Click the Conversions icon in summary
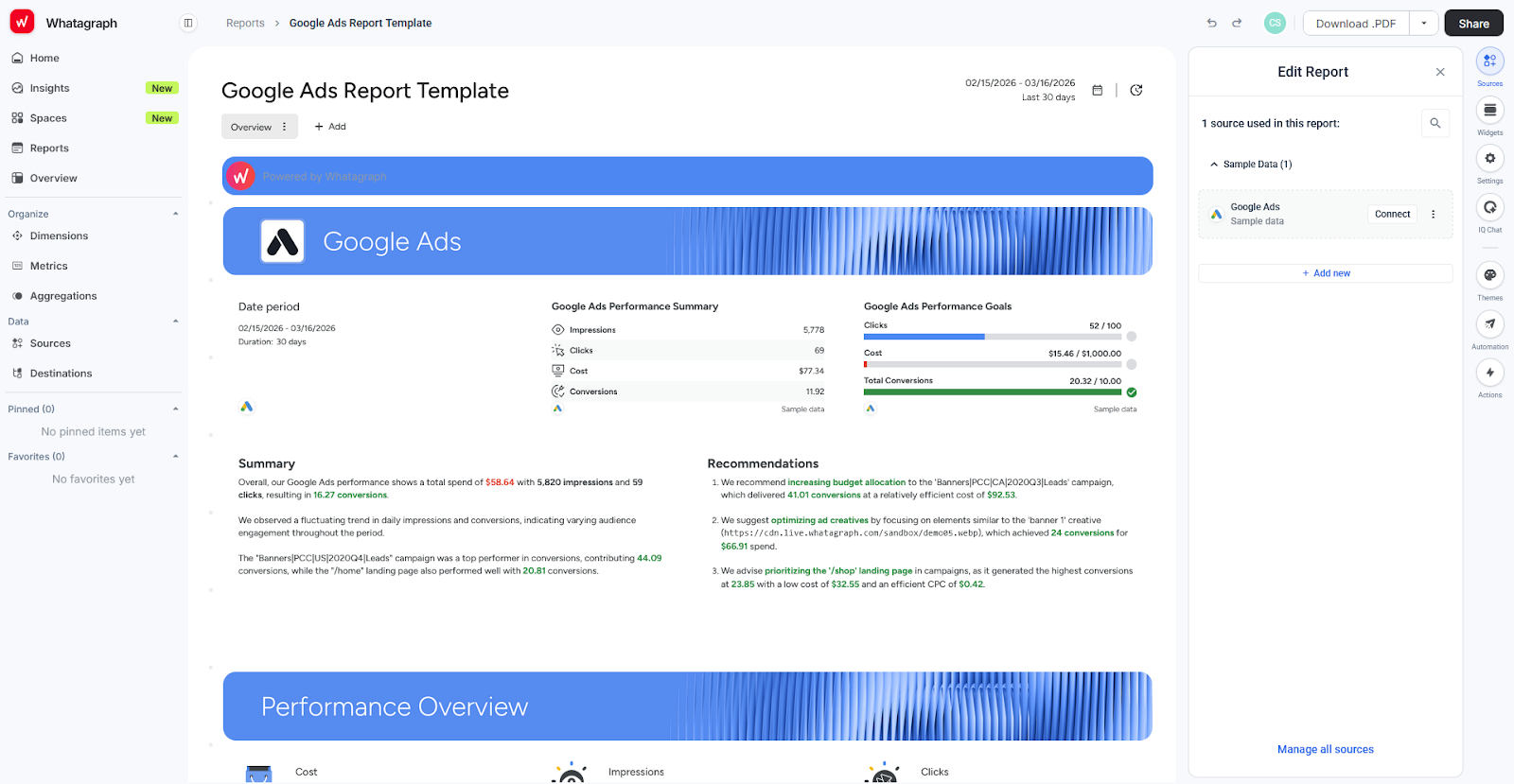The height and width of the screenshot is (784, 1514). pos(558,391)
